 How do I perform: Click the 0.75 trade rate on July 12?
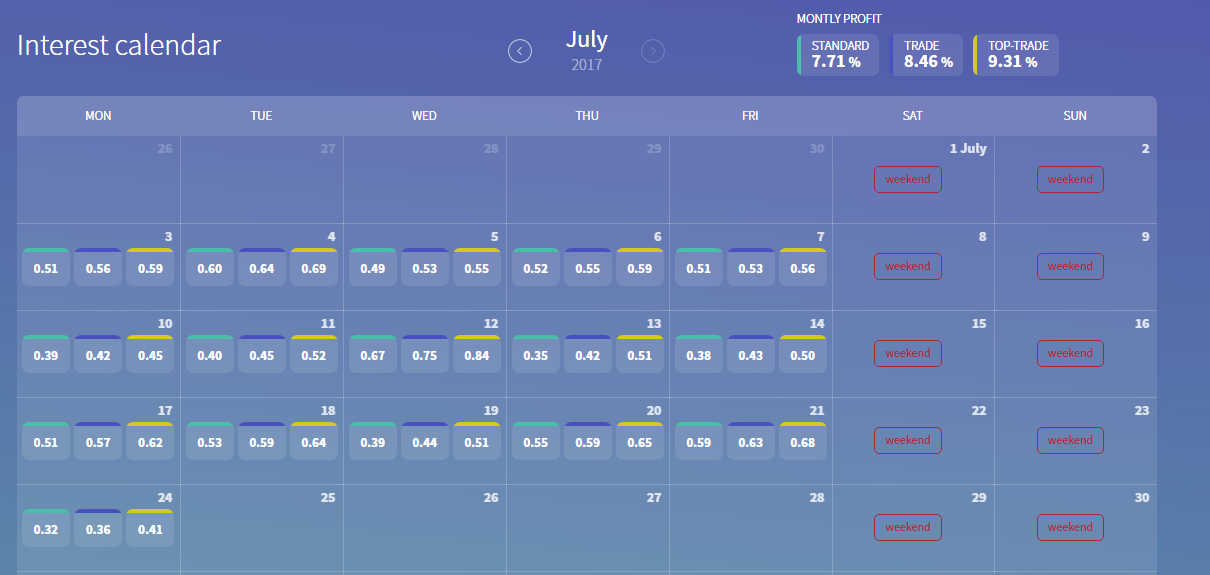pos(424,355)
